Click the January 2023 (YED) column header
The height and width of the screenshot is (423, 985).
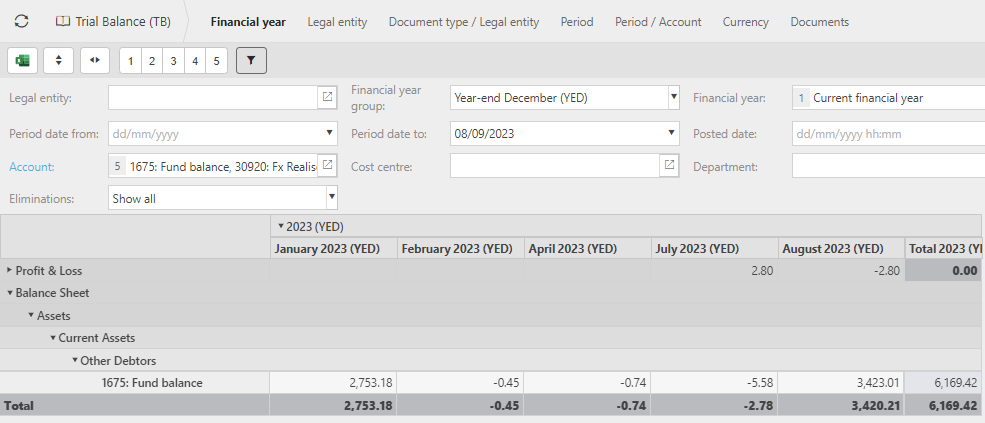point(334,248)
